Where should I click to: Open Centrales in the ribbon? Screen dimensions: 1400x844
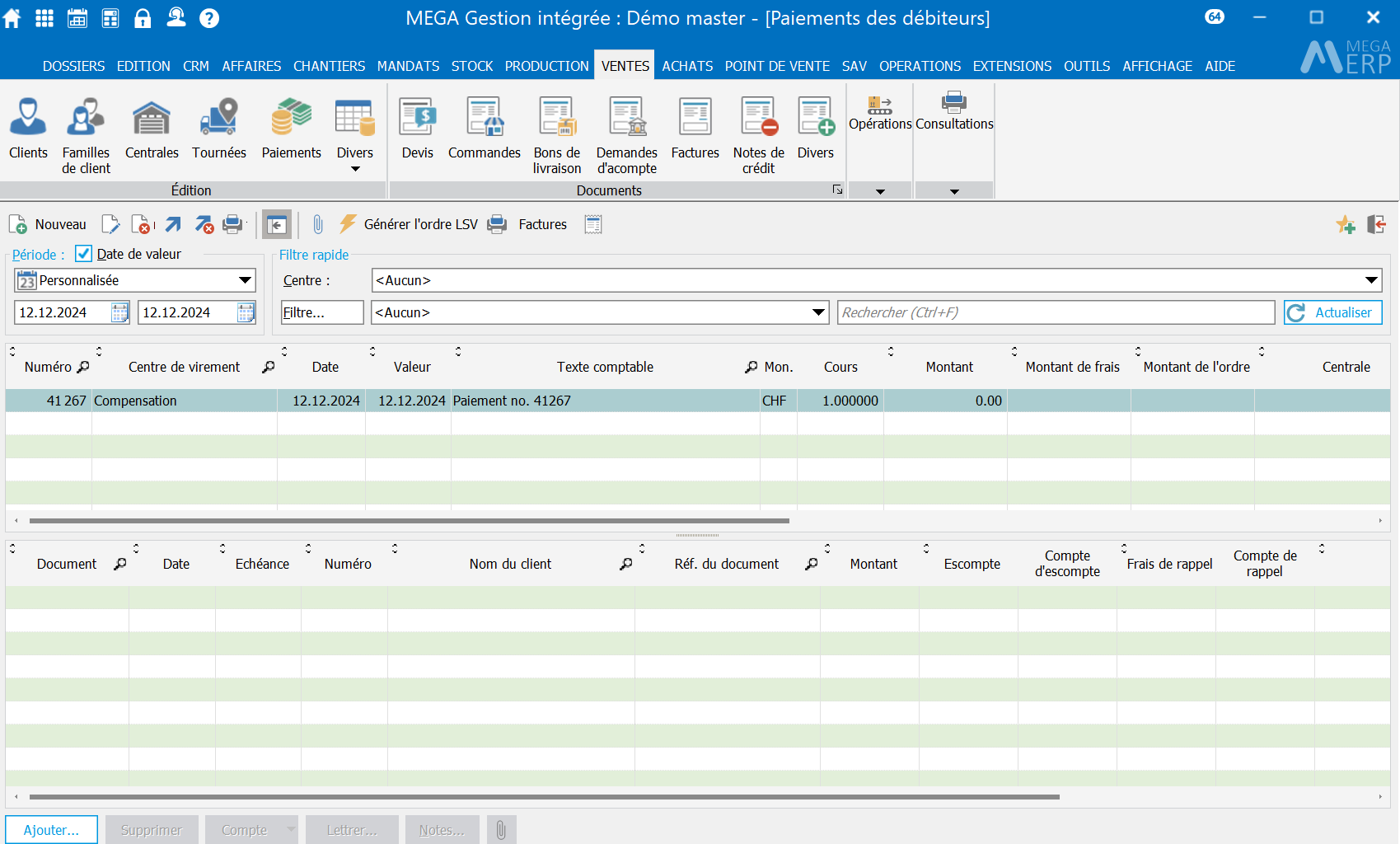(x=152, y=129)
